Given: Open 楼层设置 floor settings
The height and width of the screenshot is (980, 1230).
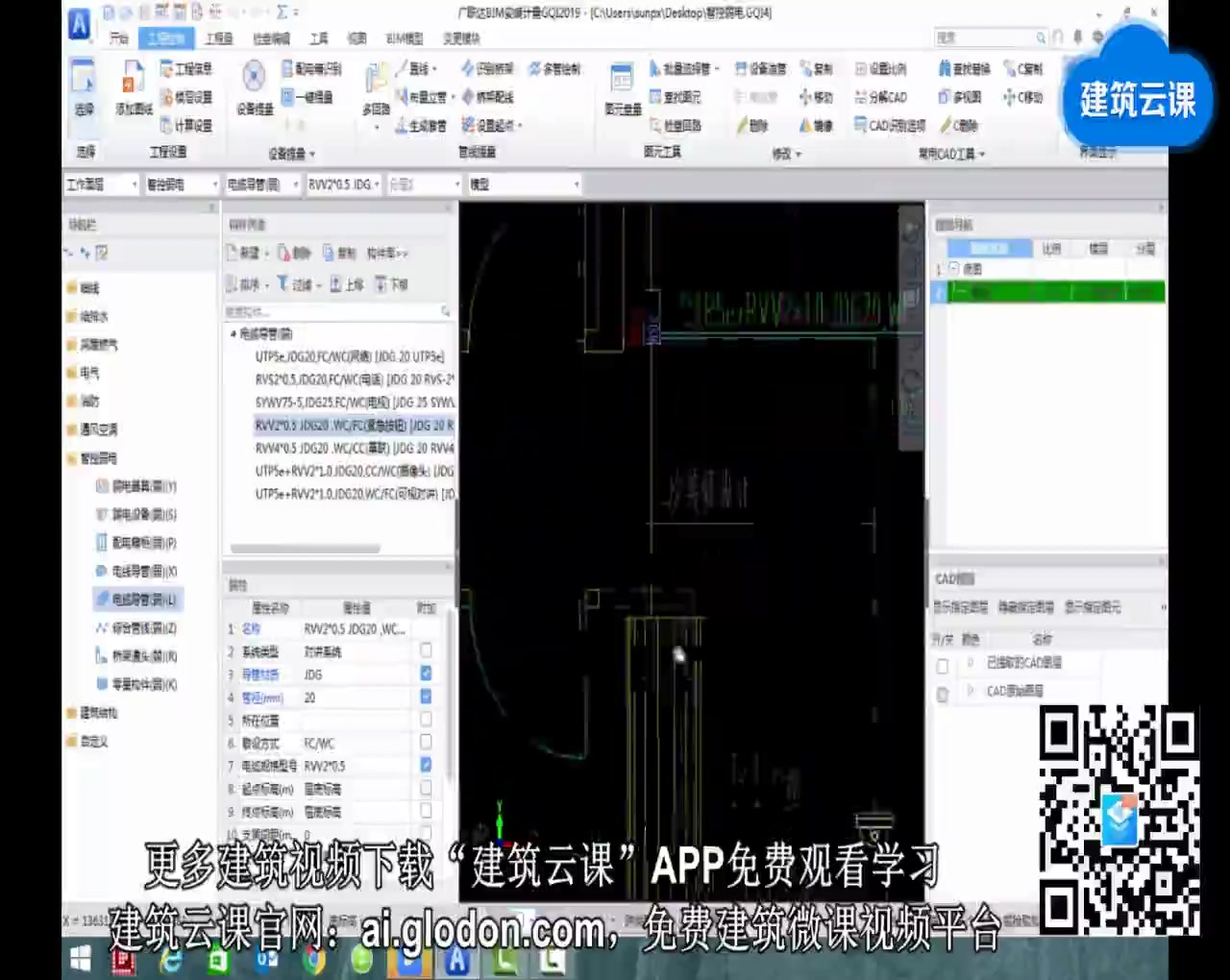Looking at the screenshot, I should tap(186, 97).
